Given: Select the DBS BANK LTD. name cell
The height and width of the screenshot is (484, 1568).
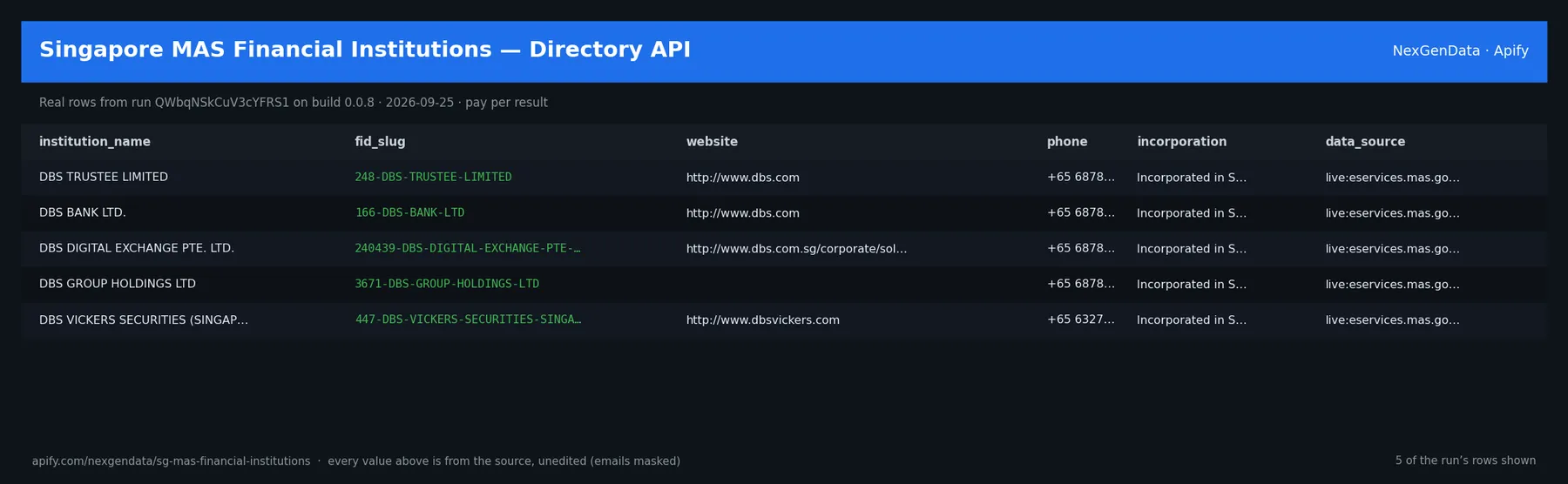Looking at the screenshot, I should click(83, 213).
